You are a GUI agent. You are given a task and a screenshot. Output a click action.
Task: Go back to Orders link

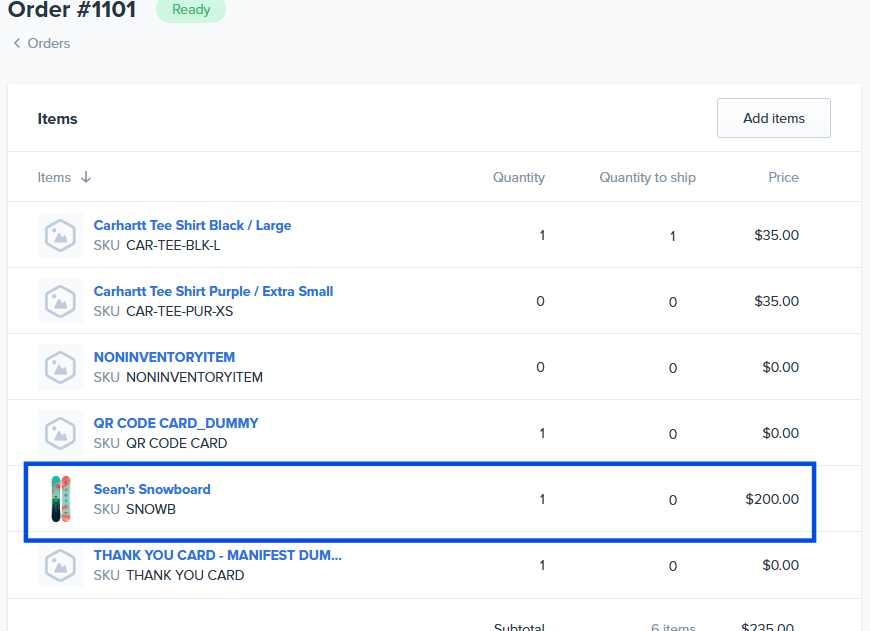[x=48, y=43]
